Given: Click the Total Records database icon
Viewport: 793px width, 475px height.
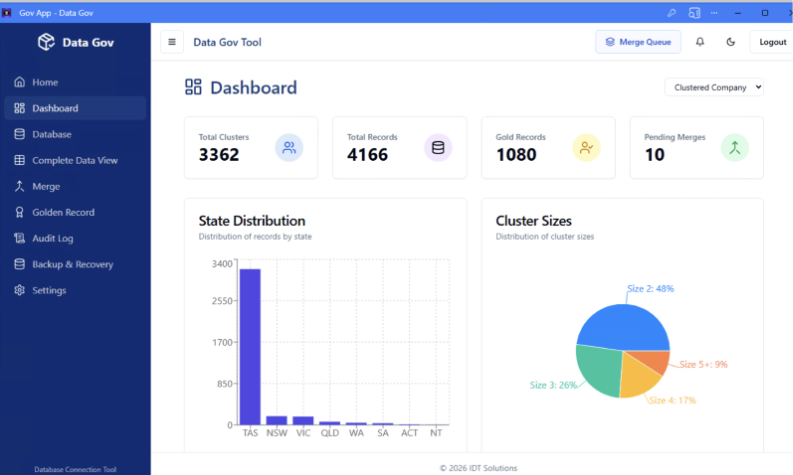Looking at the screenshot, I should (438, 147).
